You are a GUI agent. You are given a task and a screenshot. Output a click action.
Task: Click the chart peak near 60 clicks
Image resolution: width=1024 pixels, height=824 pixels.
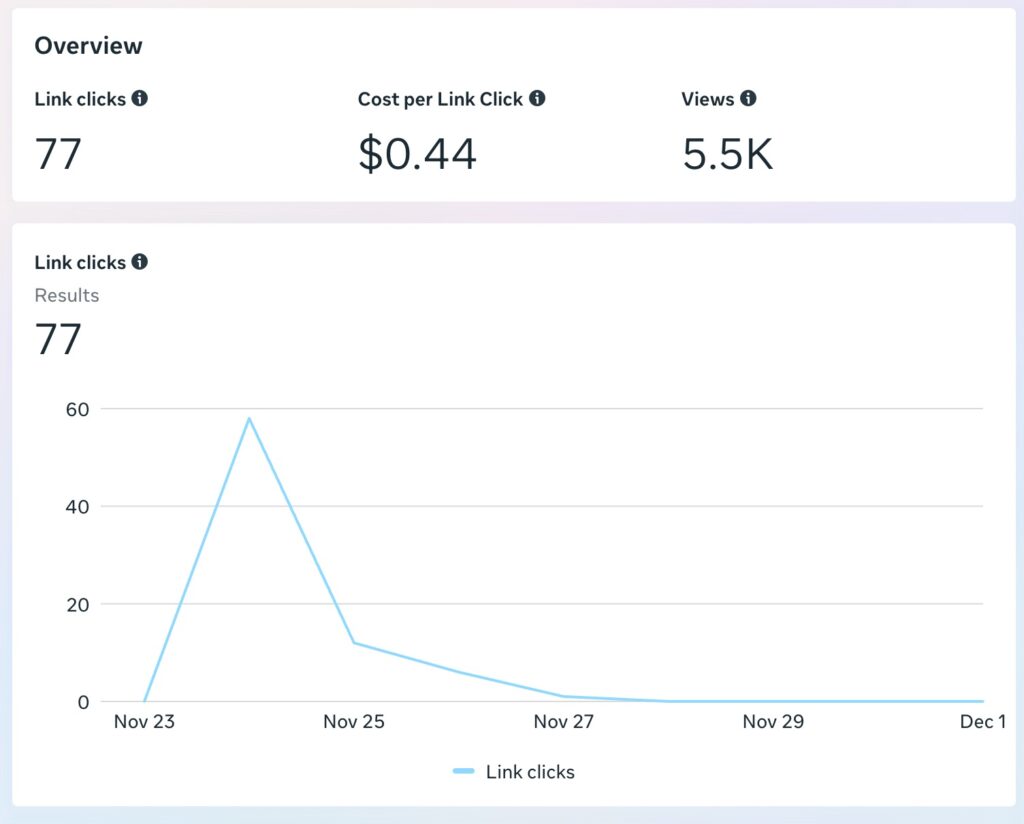[249, 418]
